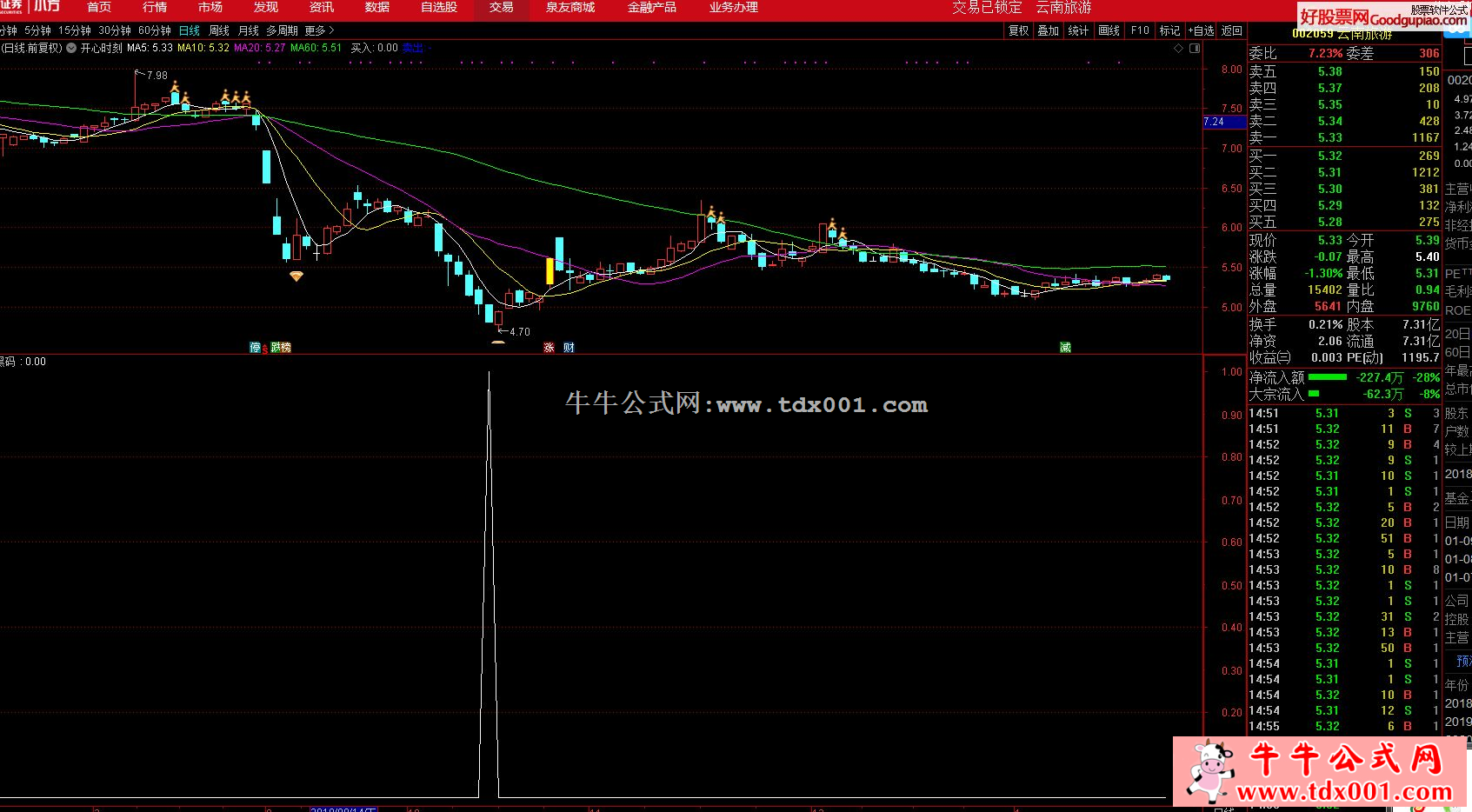Screen dimensions: 1472x812
Task: Click the 标记 mark button
Action: (1170, 30)
